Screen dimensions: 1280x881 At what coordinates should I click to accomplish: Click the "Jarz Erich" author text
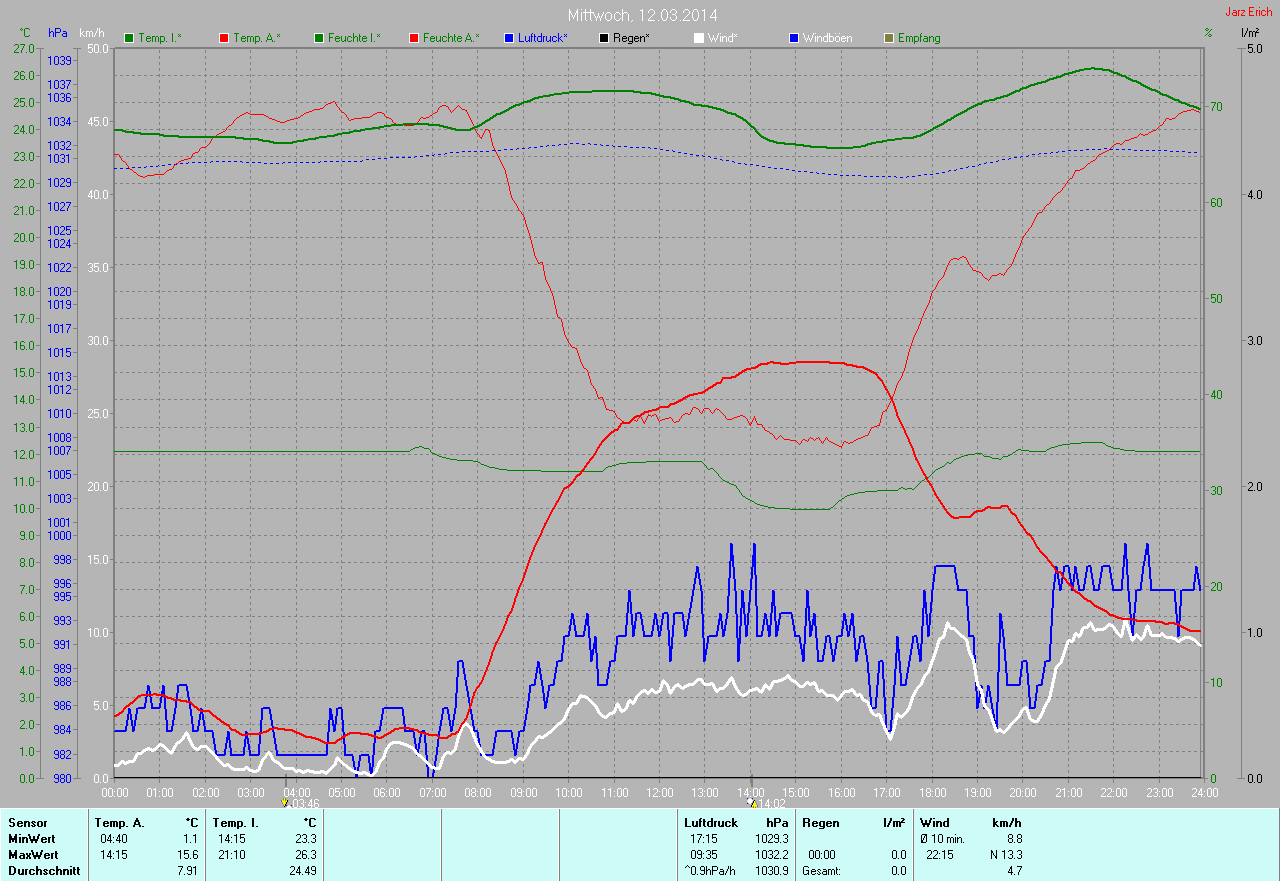tap(1249, 12)
